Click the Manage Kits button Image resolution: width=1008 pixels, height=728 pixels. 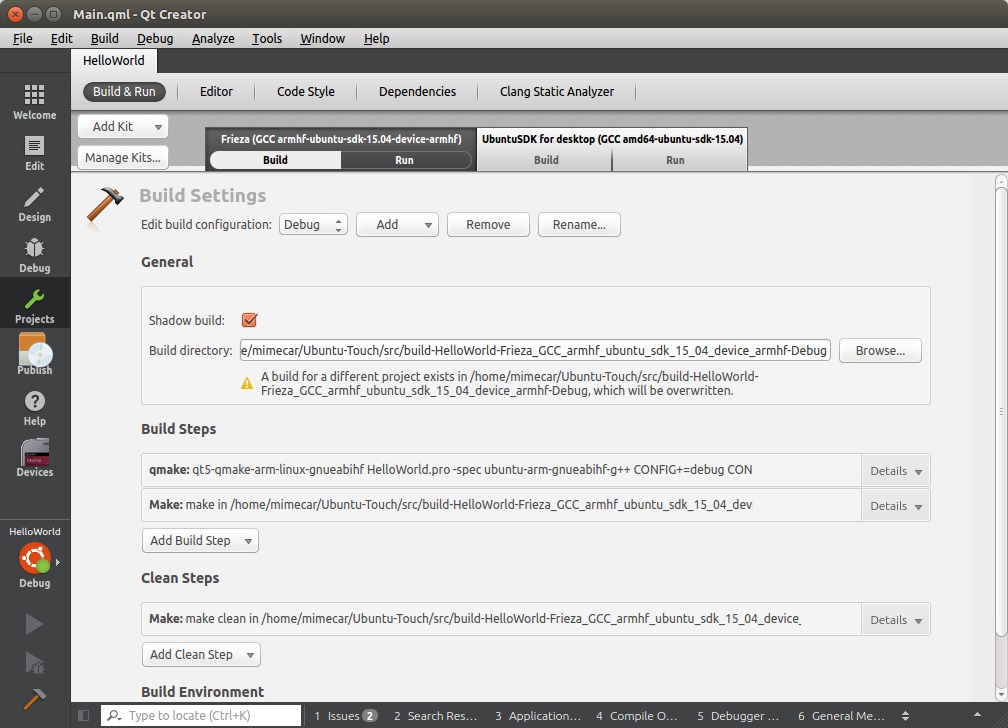point(123,158)
